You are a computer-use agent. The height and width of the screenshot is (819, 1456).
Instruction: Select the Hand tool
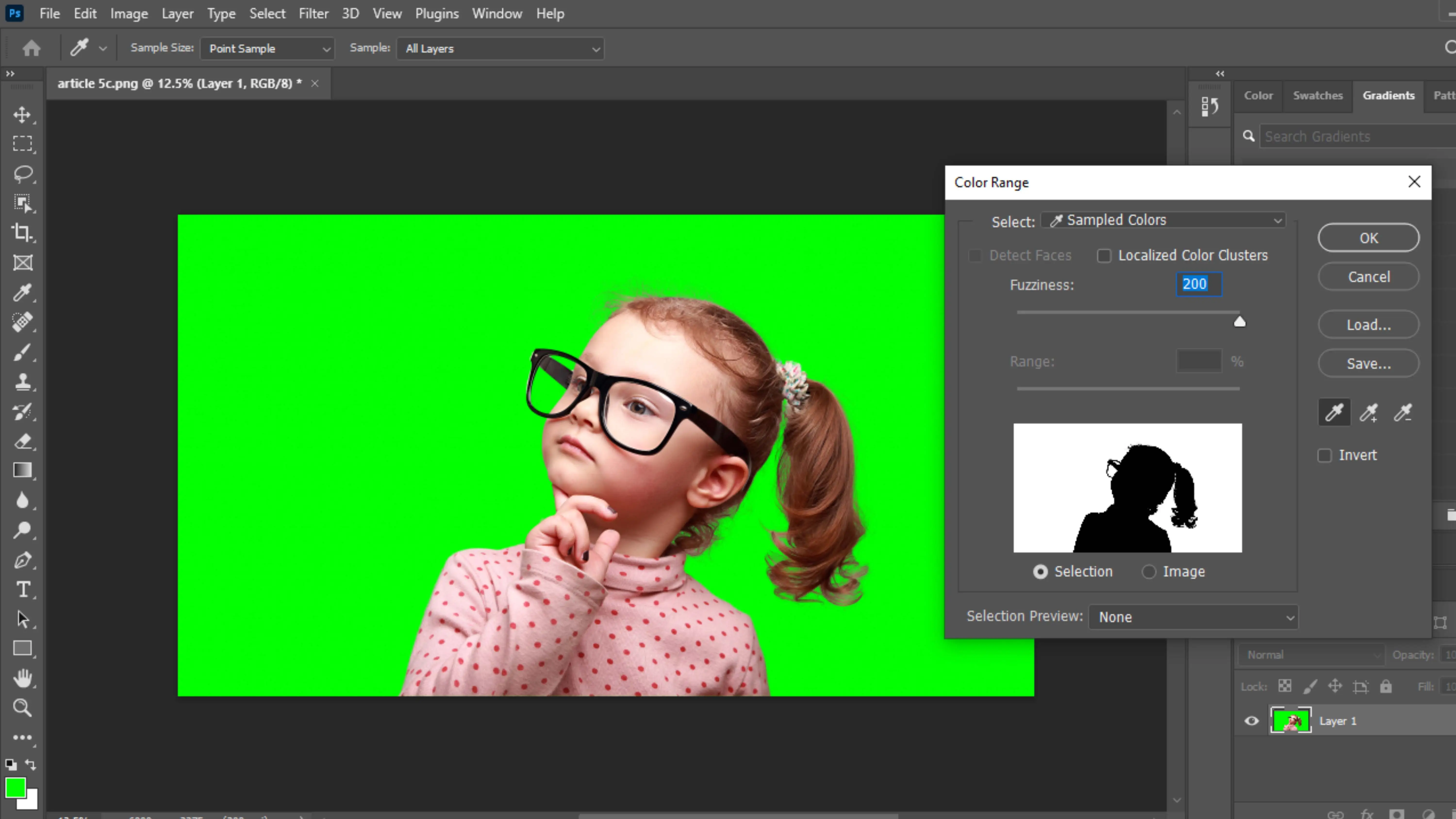[x=23, y=678]
